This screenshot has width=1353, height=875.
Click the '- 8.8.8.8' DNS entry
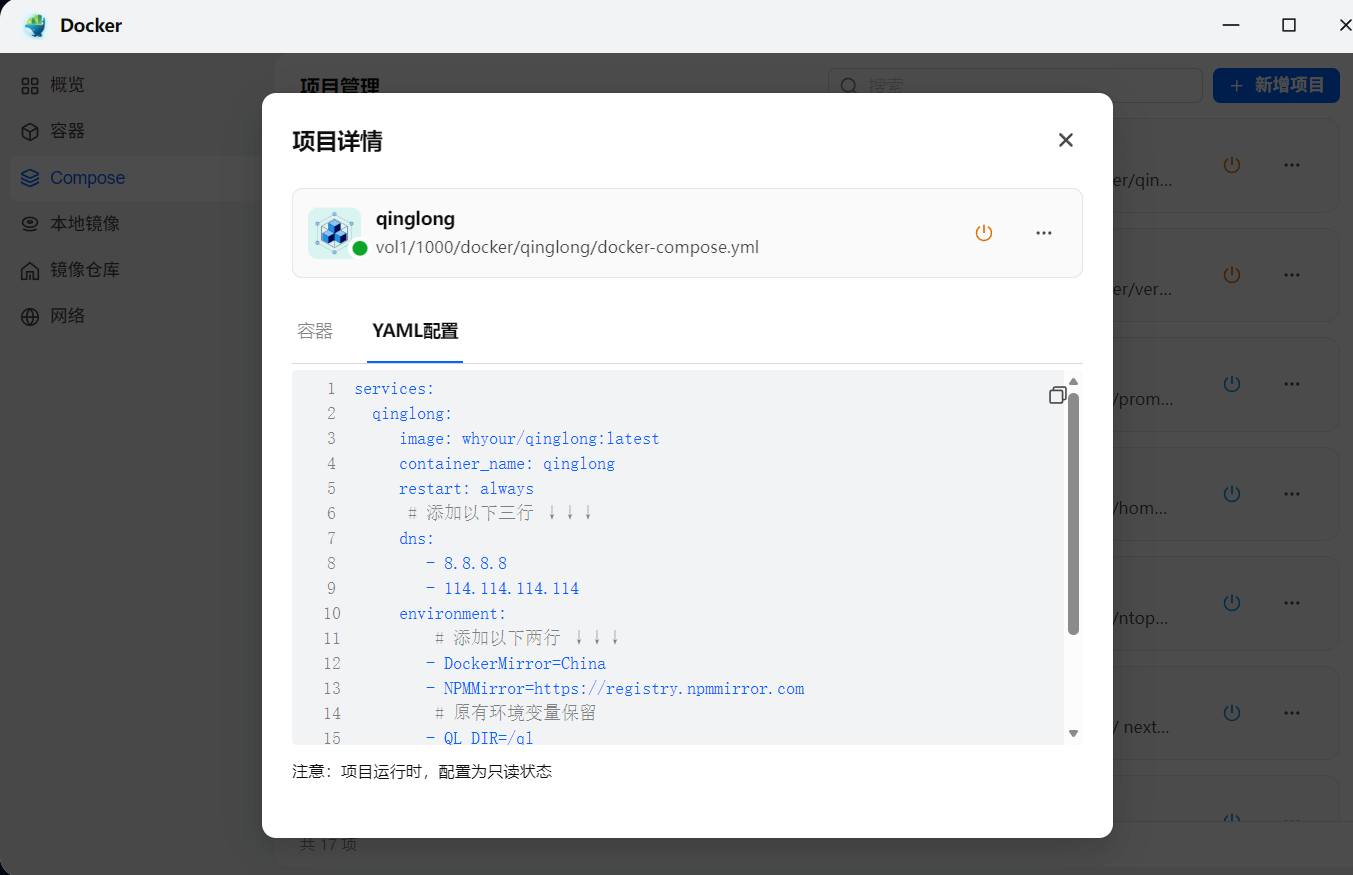[x=466, y=564]
